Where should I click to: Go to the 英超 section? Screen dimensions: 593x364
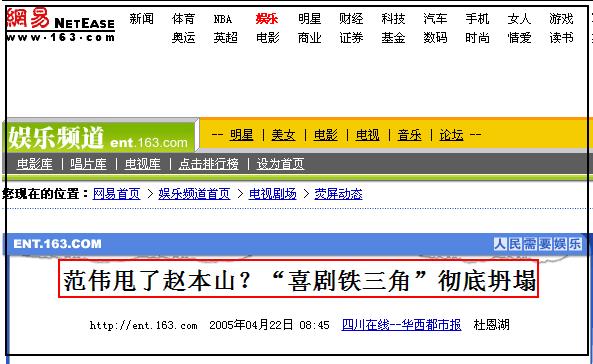(x=225, y=37)
